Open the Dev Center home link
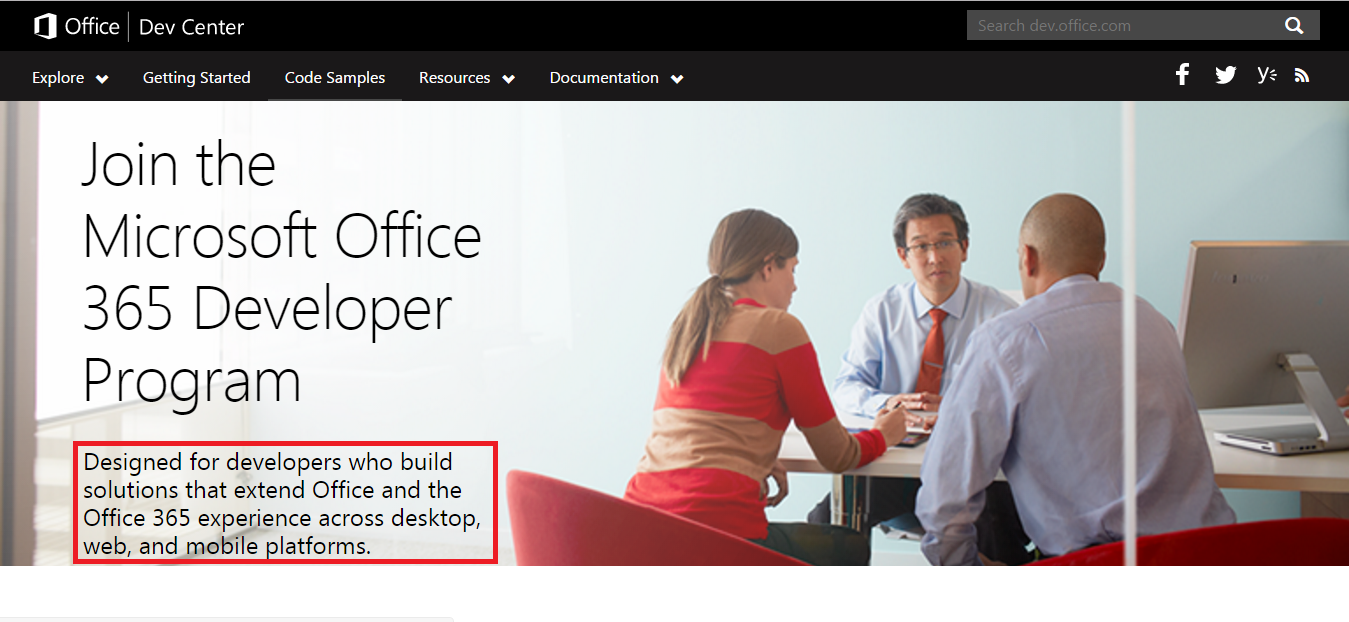Image resolution: width=1349 pixels, height=622 pixels. [191, 27]
